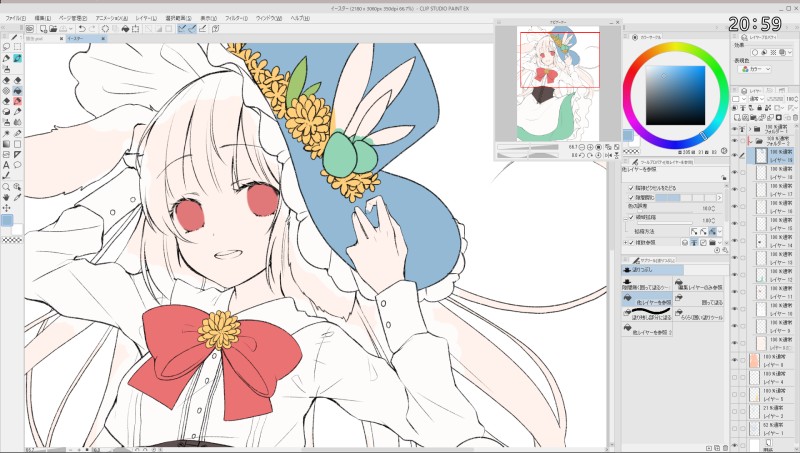Viewport: 800px width, 453px height.
Task: Click the Delete layer trash icon
Action: pos(795,118)
